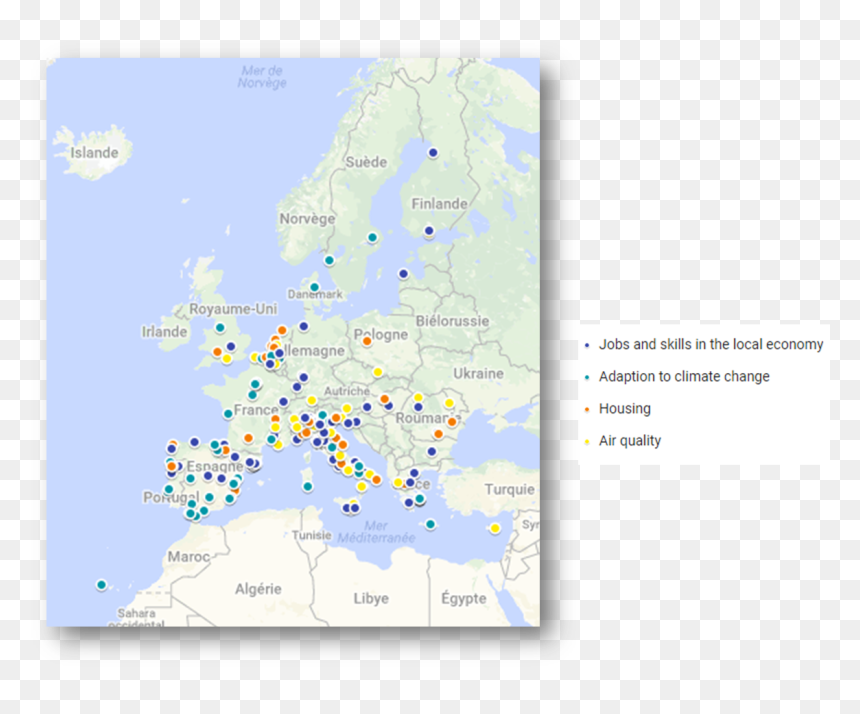The height and width of the screenshot is (714, 860).
Task: Select the yellow marker on Cyprus
Action: point(495,528)
